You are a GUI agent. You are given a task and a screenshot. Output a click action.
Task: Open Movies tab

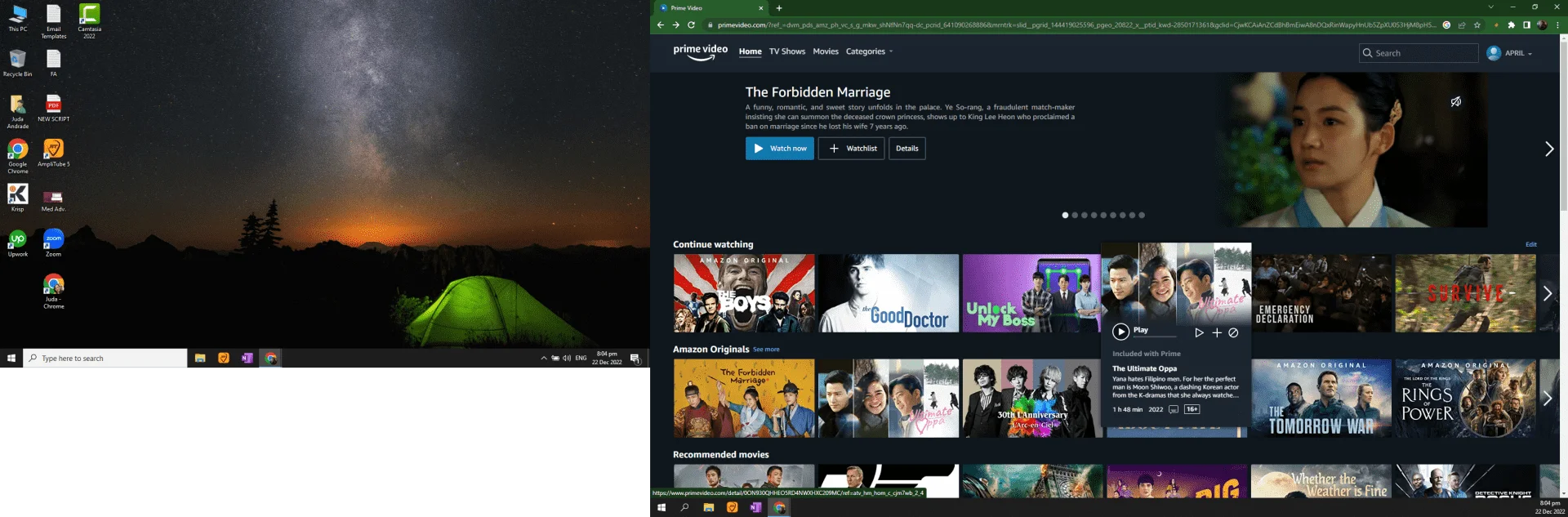826,51
